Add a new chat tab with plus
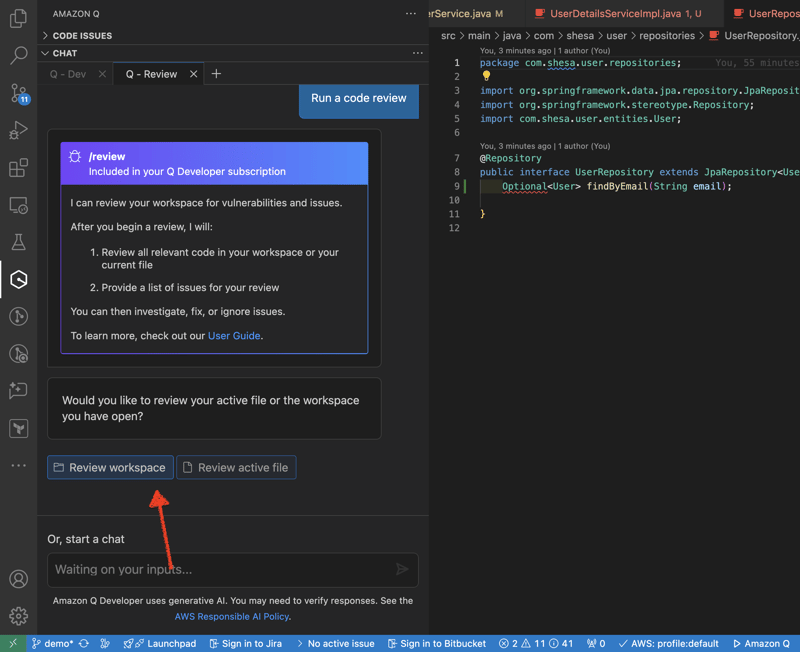The width and height of the screenshot is (800, 652). [216, 74]
